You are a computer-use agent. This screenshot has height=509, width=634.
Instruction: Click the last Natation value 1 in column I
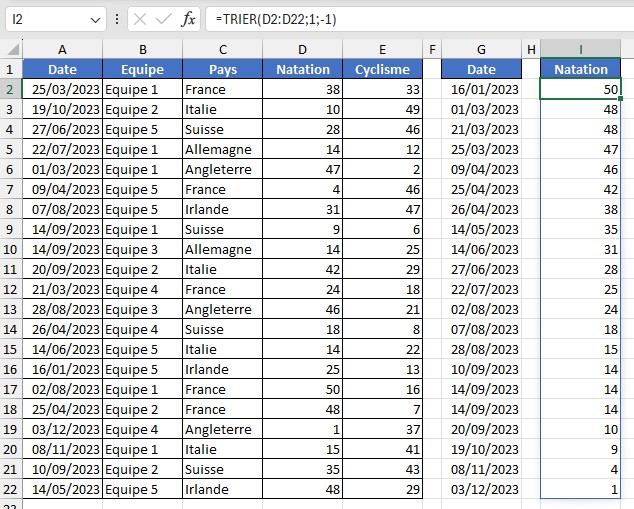580,489
